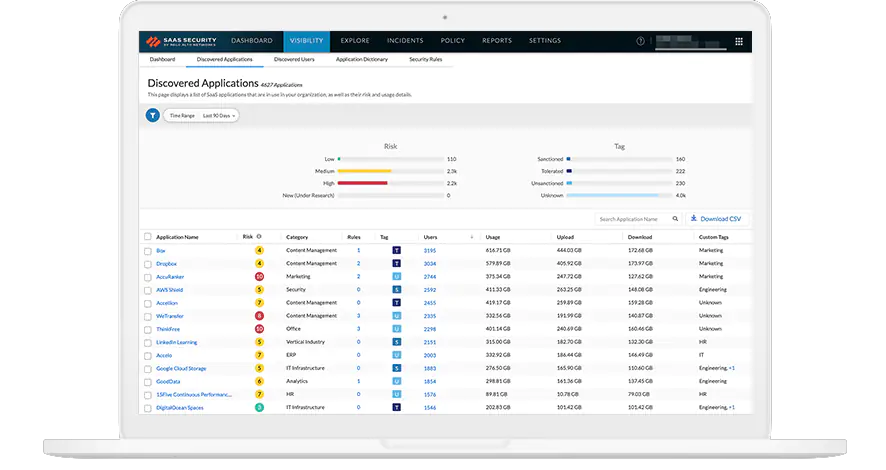Click the Unknown tag light-blue bar
The width and height of the screenshot is (886, 470).
[x=613, y=195]
